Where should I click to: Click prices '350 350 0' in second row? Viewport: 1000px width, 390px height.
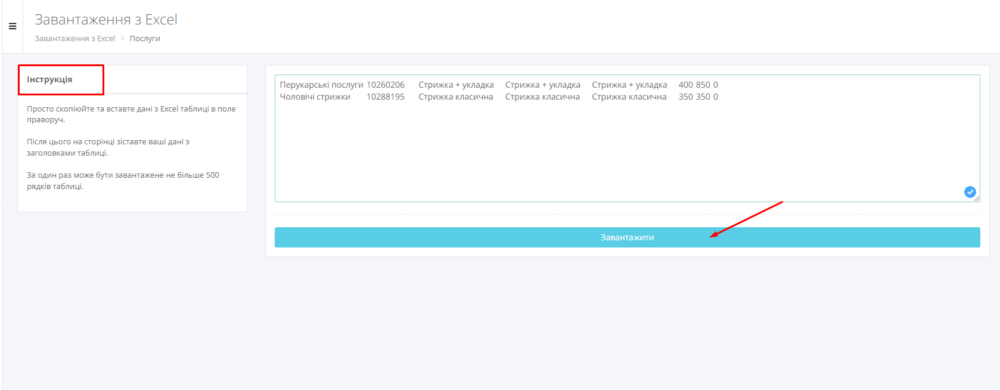(698, 97)
